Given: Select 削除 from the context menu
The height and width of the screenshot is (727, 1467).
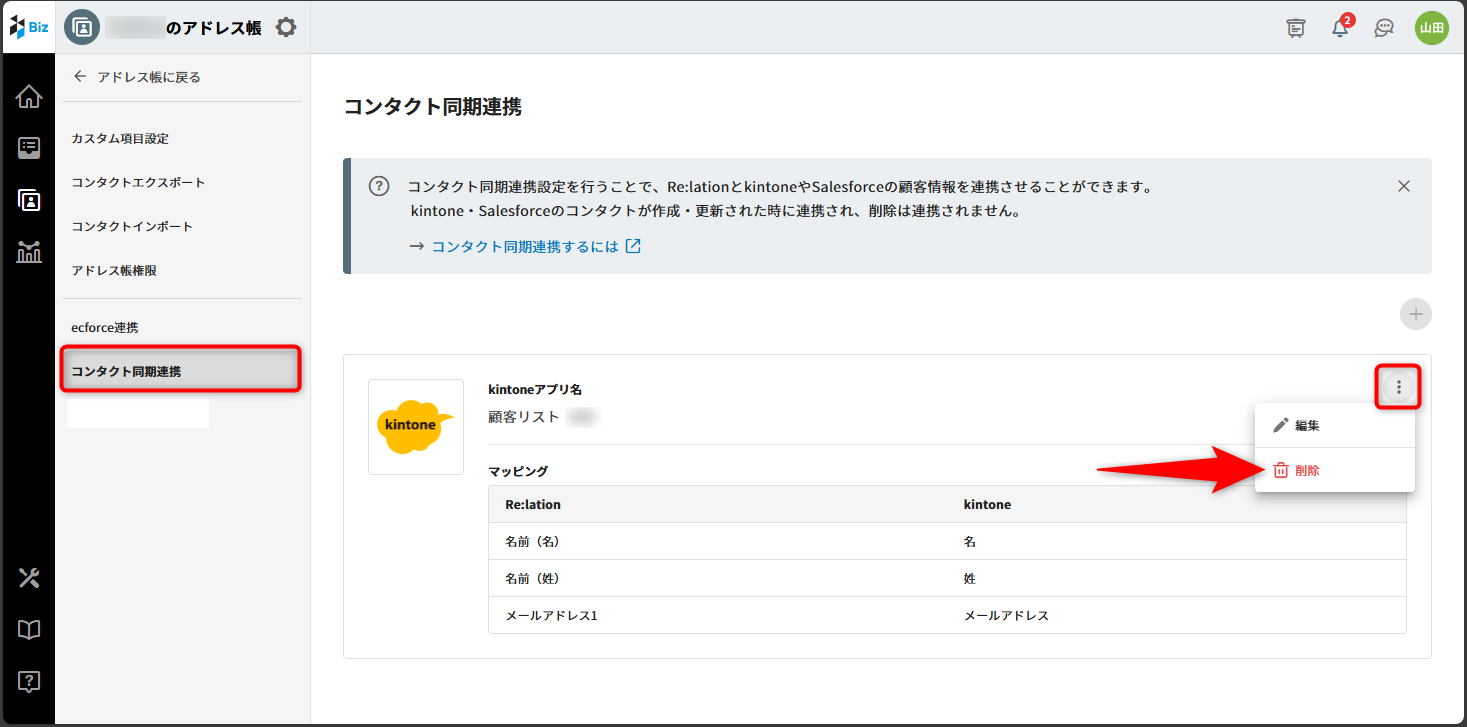Looking at the screenshot, I should tap(1306, 470).
